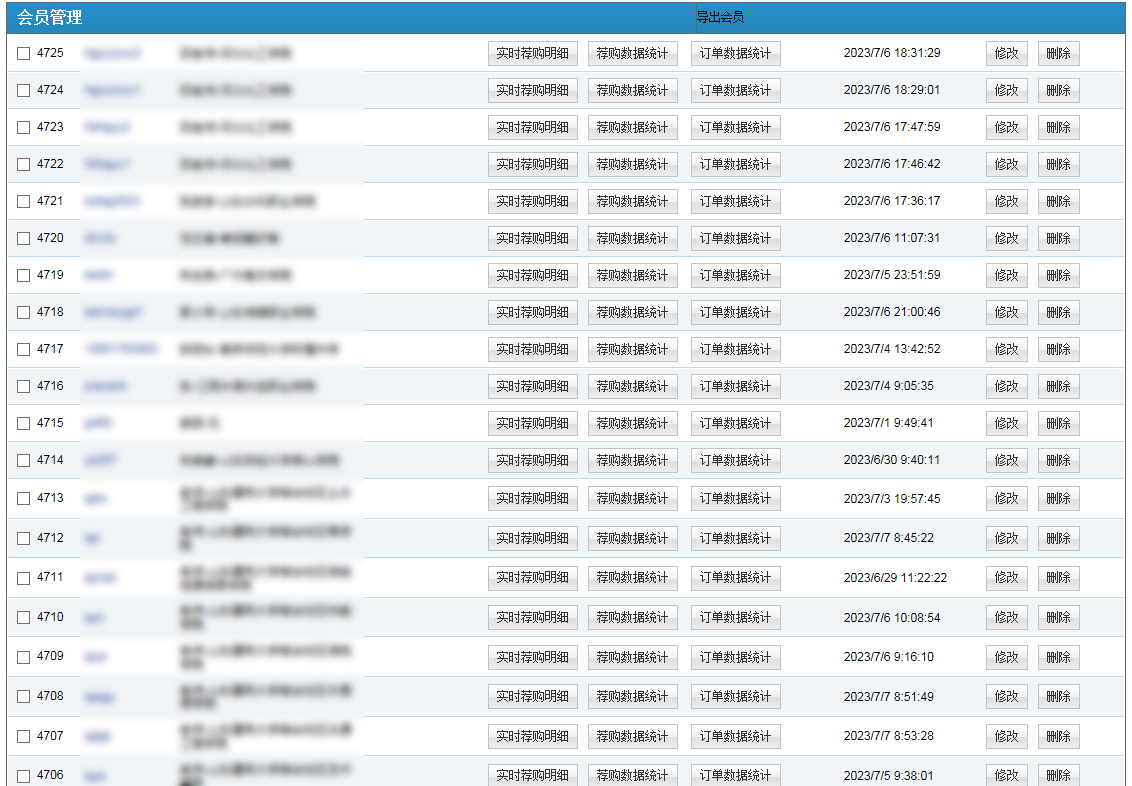The width and height of the screenshot is (1132, 786).
Task: Open 荐购数据统计 for member 4723
Action: (x=632, y=128)
